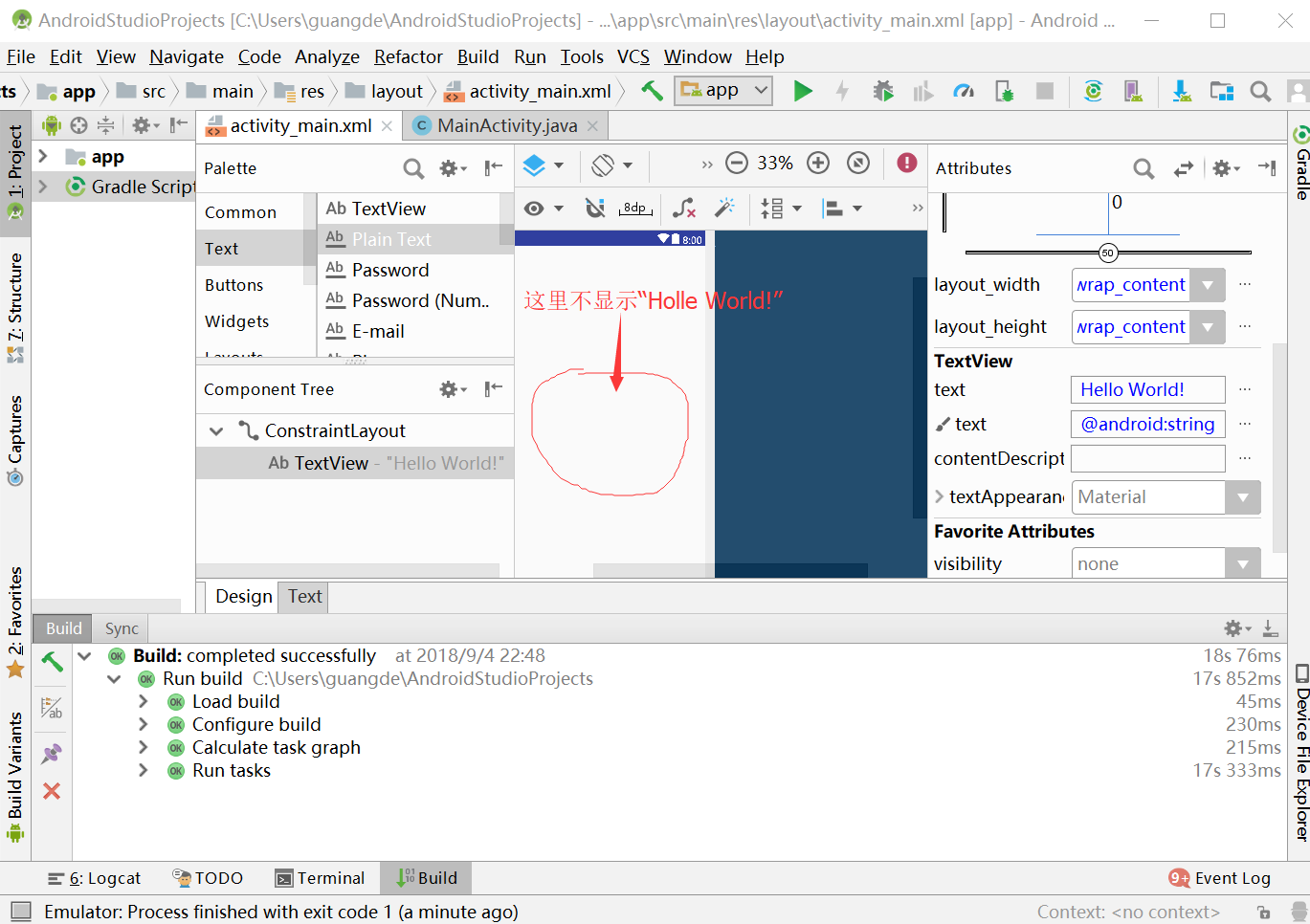Toggle Scroll from Source target icon in Project panel

click(79, 125)
